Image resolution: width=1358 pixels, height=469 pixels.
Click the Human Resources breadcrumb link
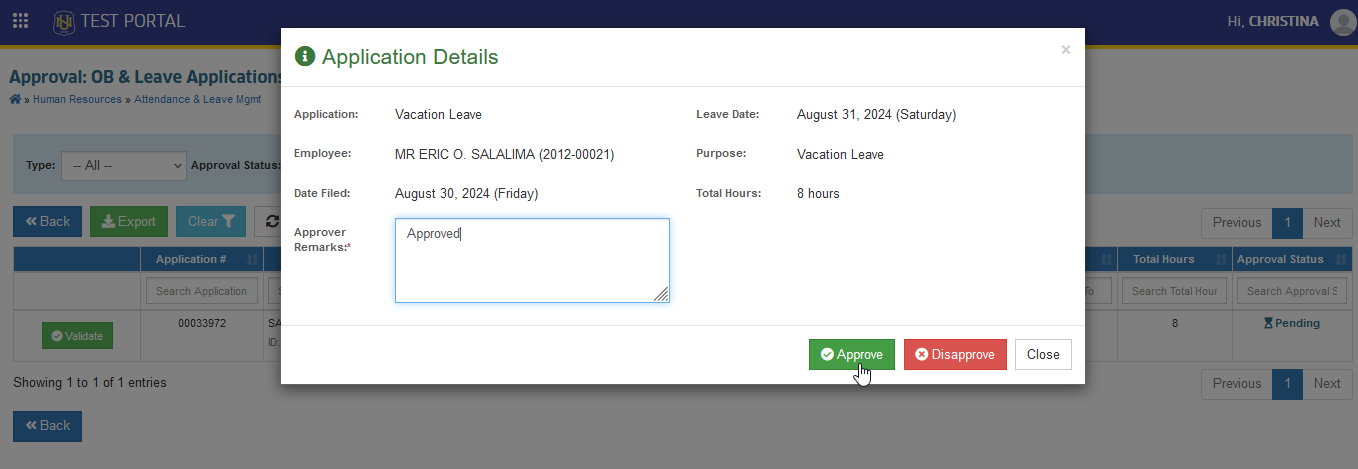(x=77, y=100)
